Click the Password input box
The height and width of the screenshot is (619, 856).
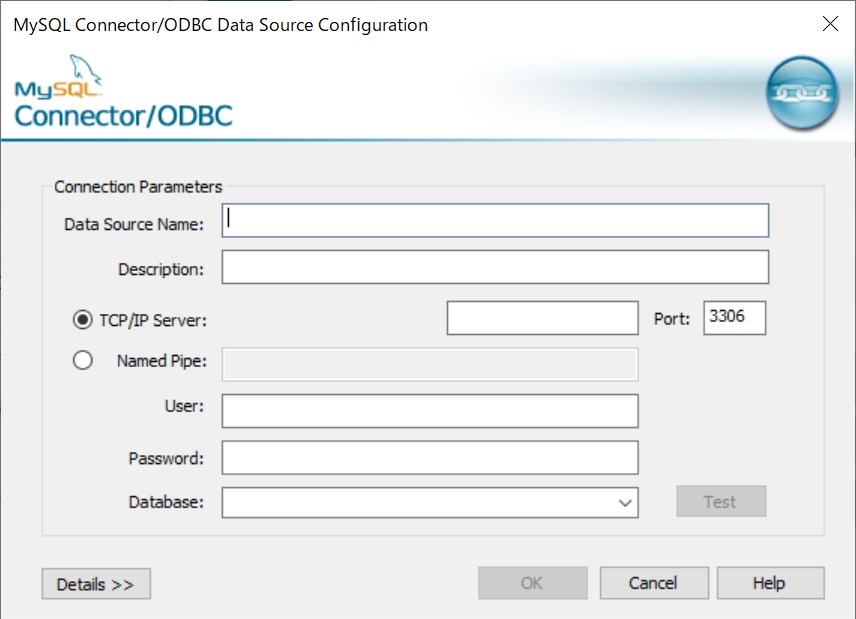pos(429,458)
